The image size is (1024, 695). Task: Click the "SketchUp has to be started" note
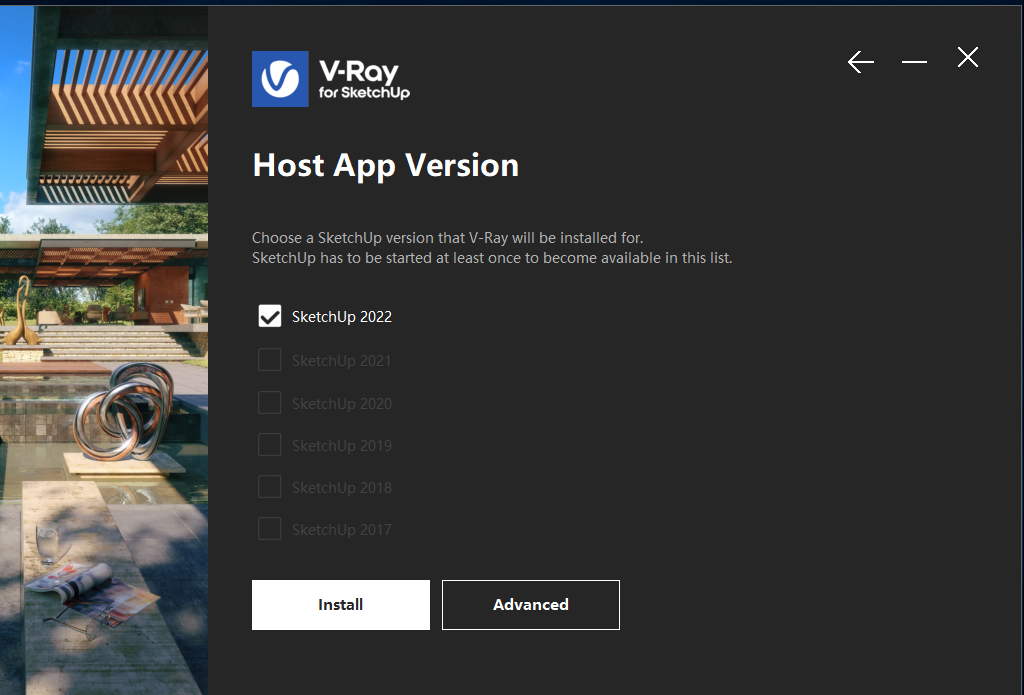click(492, 258)
